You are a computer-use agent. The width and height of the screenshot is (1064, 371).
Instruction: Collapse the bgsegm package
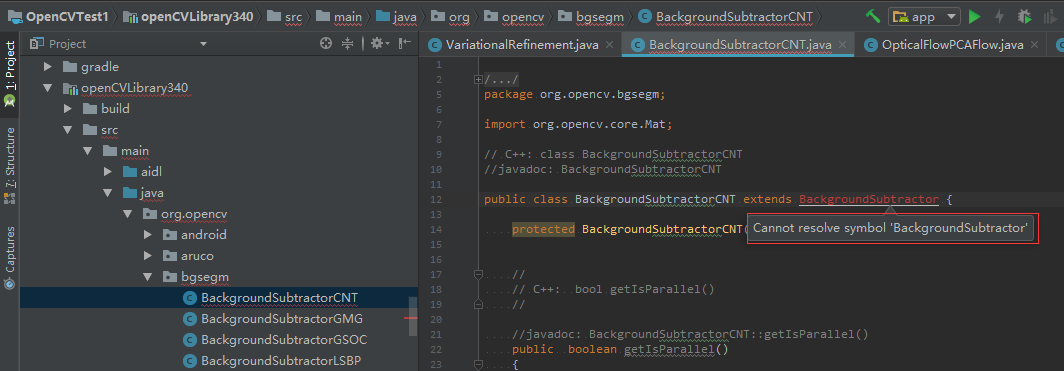pyautogui.click(x=148, y=277)
